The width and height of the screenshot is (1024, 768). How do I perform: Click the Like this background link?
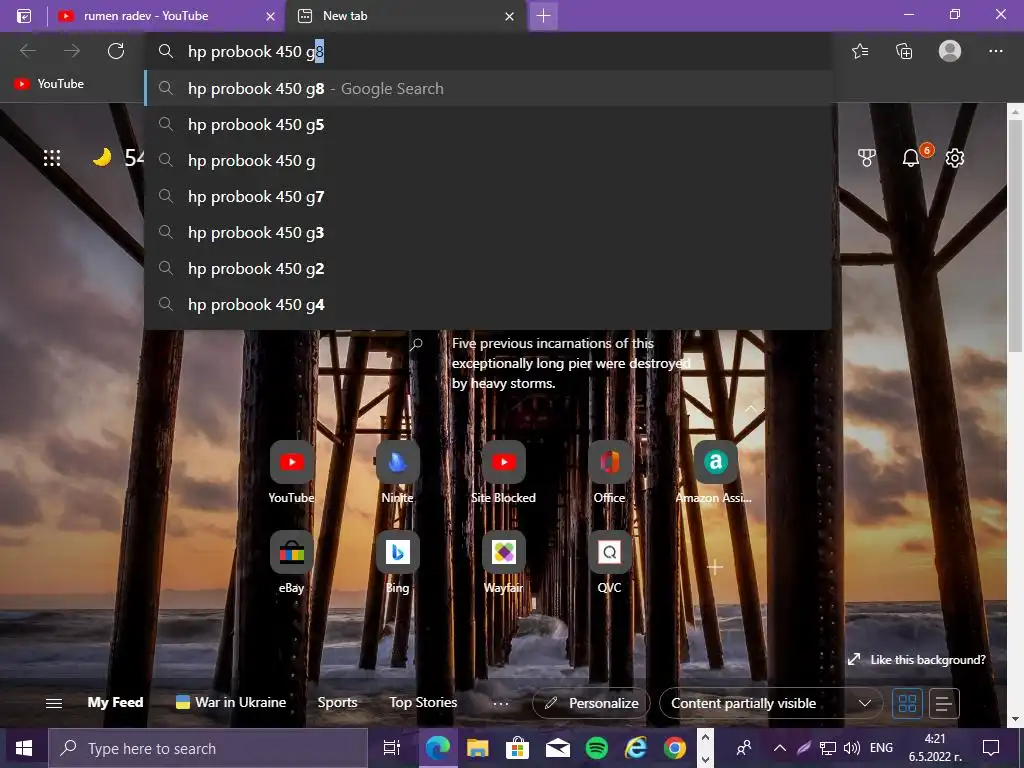tap(916, 660)
